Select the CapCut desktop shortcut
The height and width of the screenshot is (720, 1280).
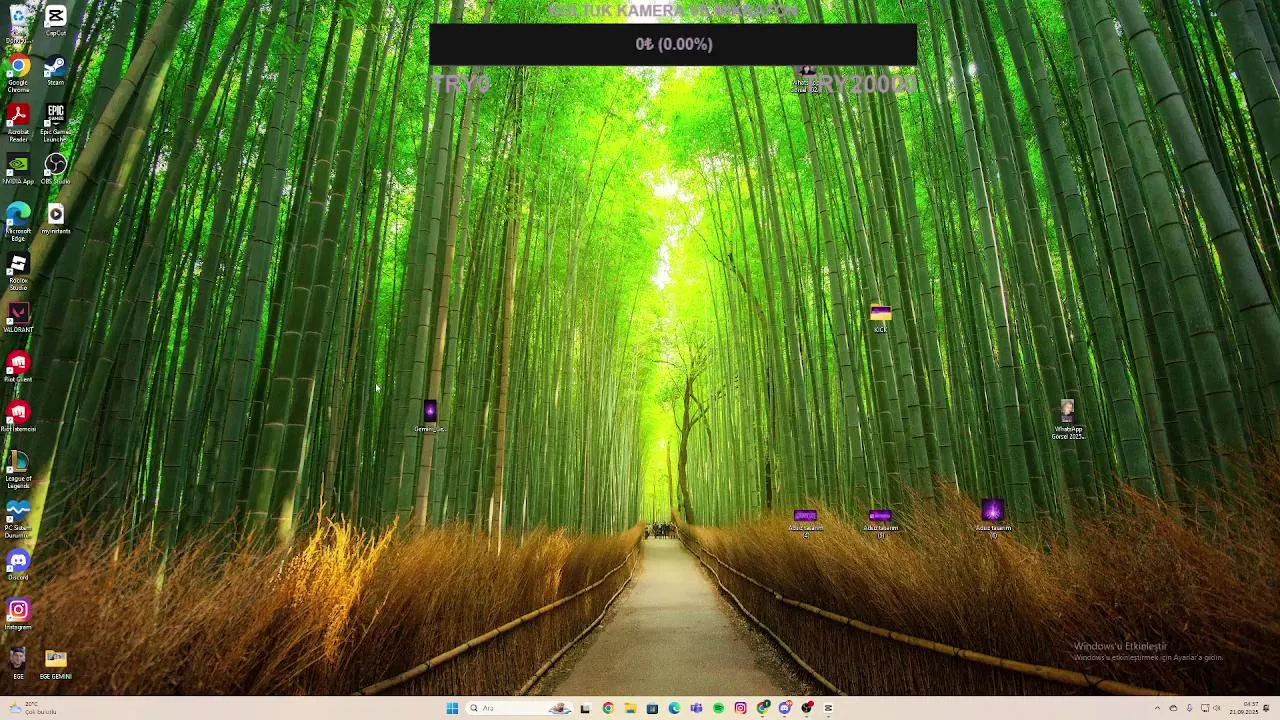(56, 20)
